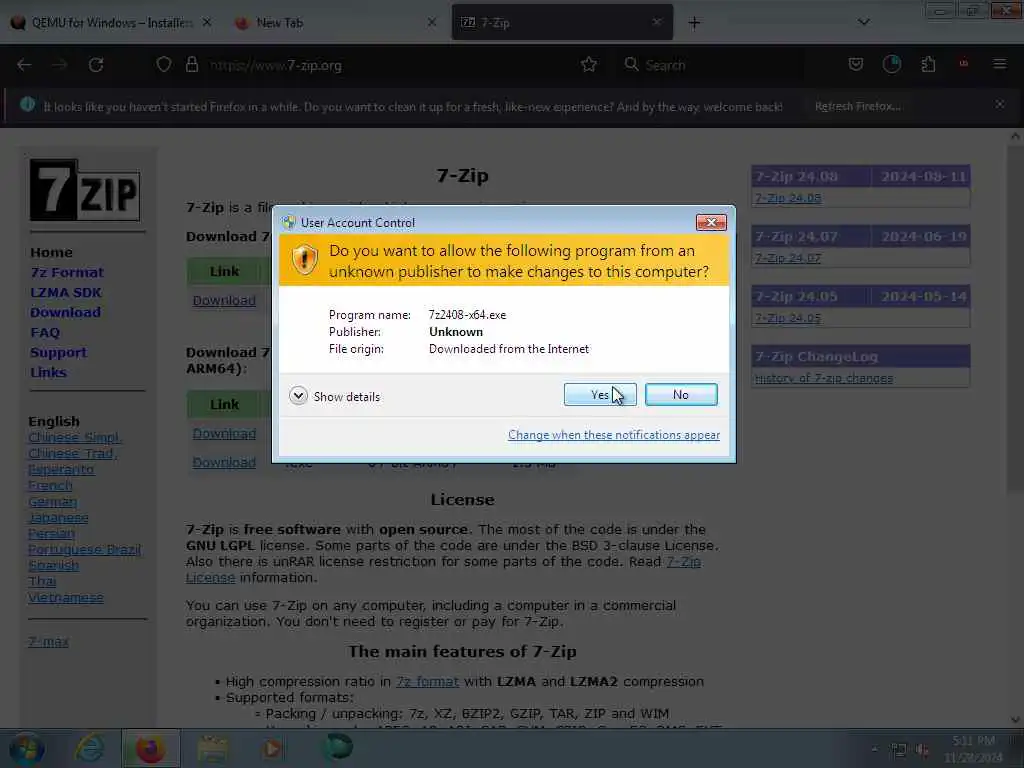Click the green round taskbar icon
The height and width of the screenshot is (768, 1024).
pyautogui.click(x=338, y=747)
